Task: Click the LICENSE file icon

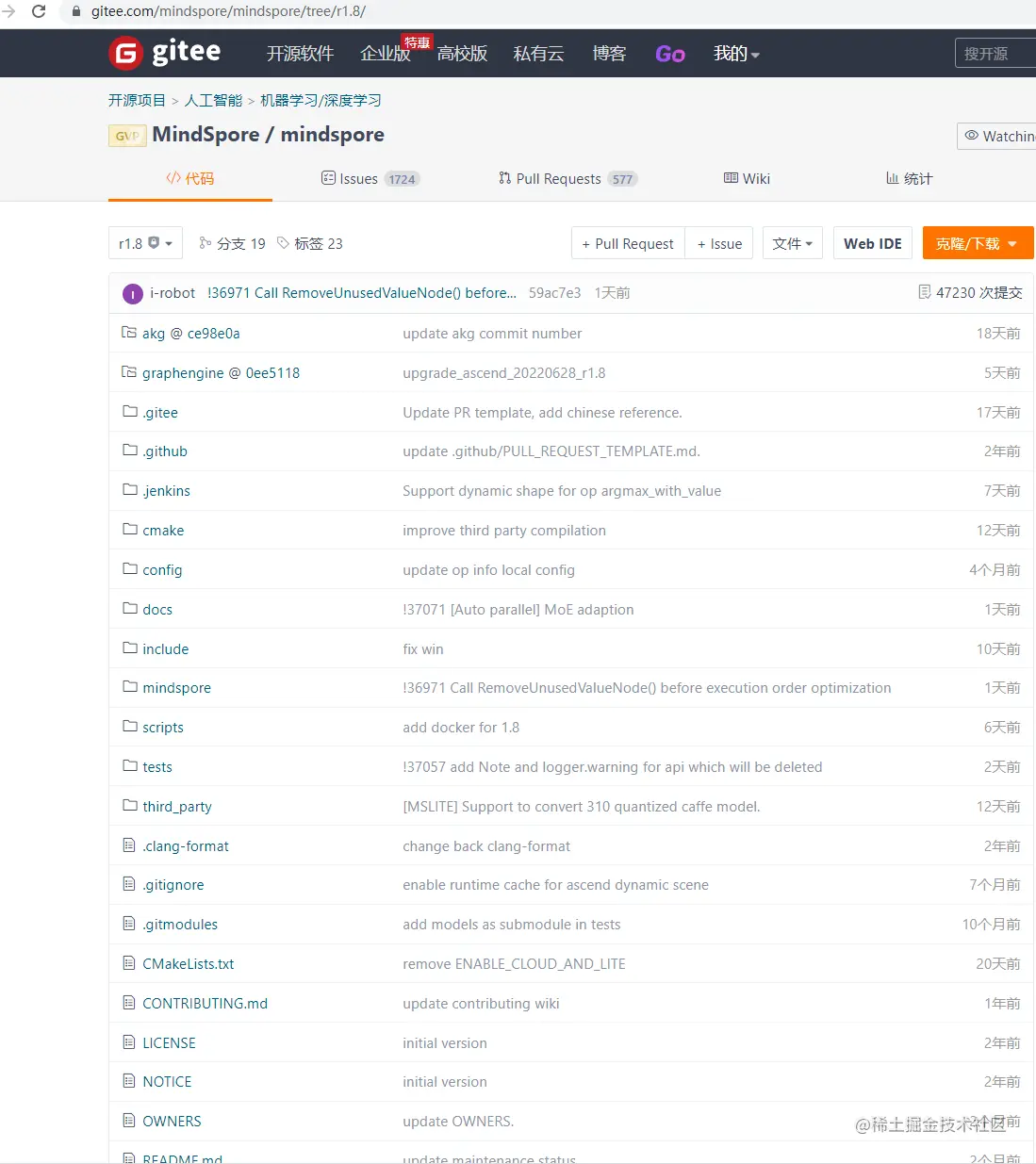Action: [x=129, y=1042]
